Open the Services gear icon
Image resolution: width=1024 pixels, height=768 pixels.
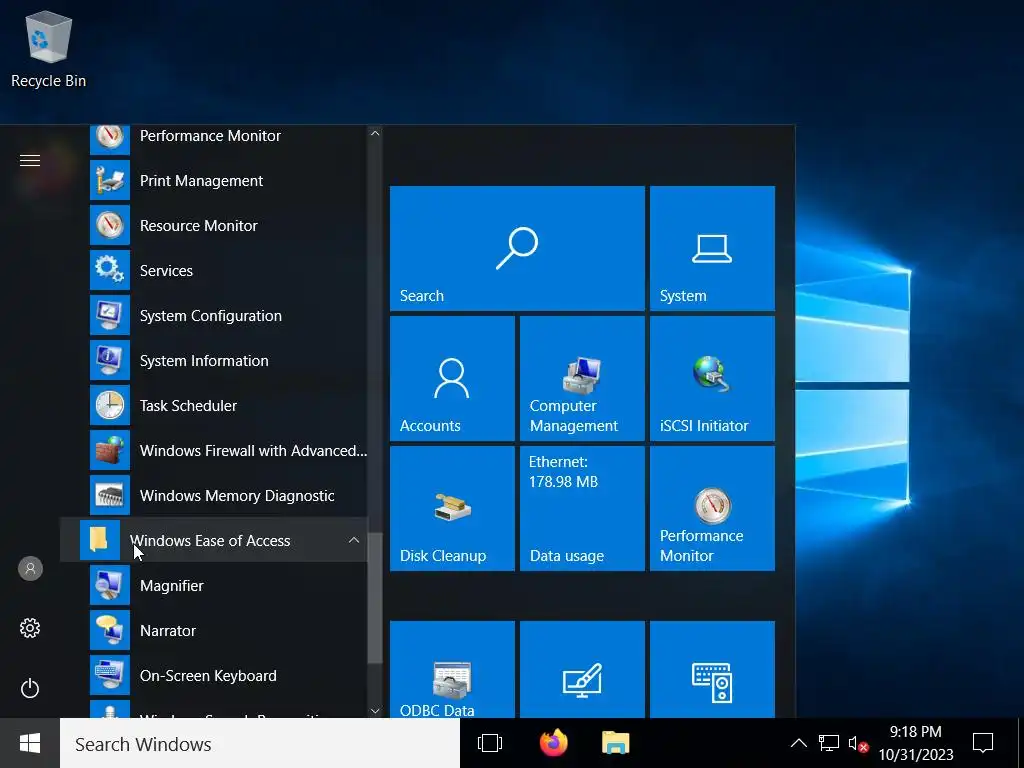point(110,270)
